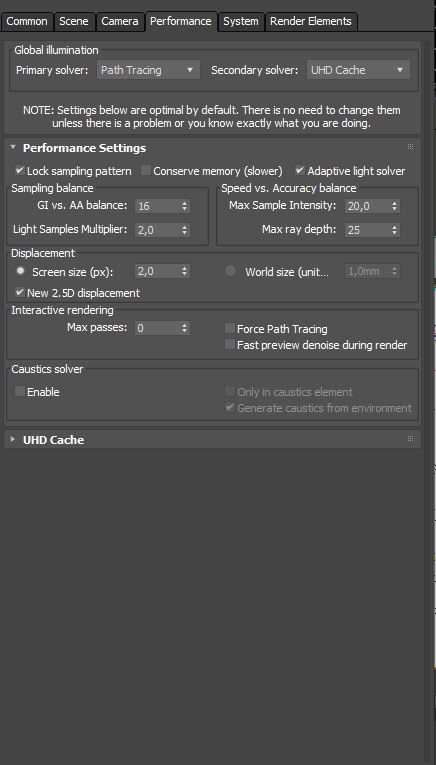Check Force Path Tracing option
Viewport: 436px width, 765px height.
230,328
